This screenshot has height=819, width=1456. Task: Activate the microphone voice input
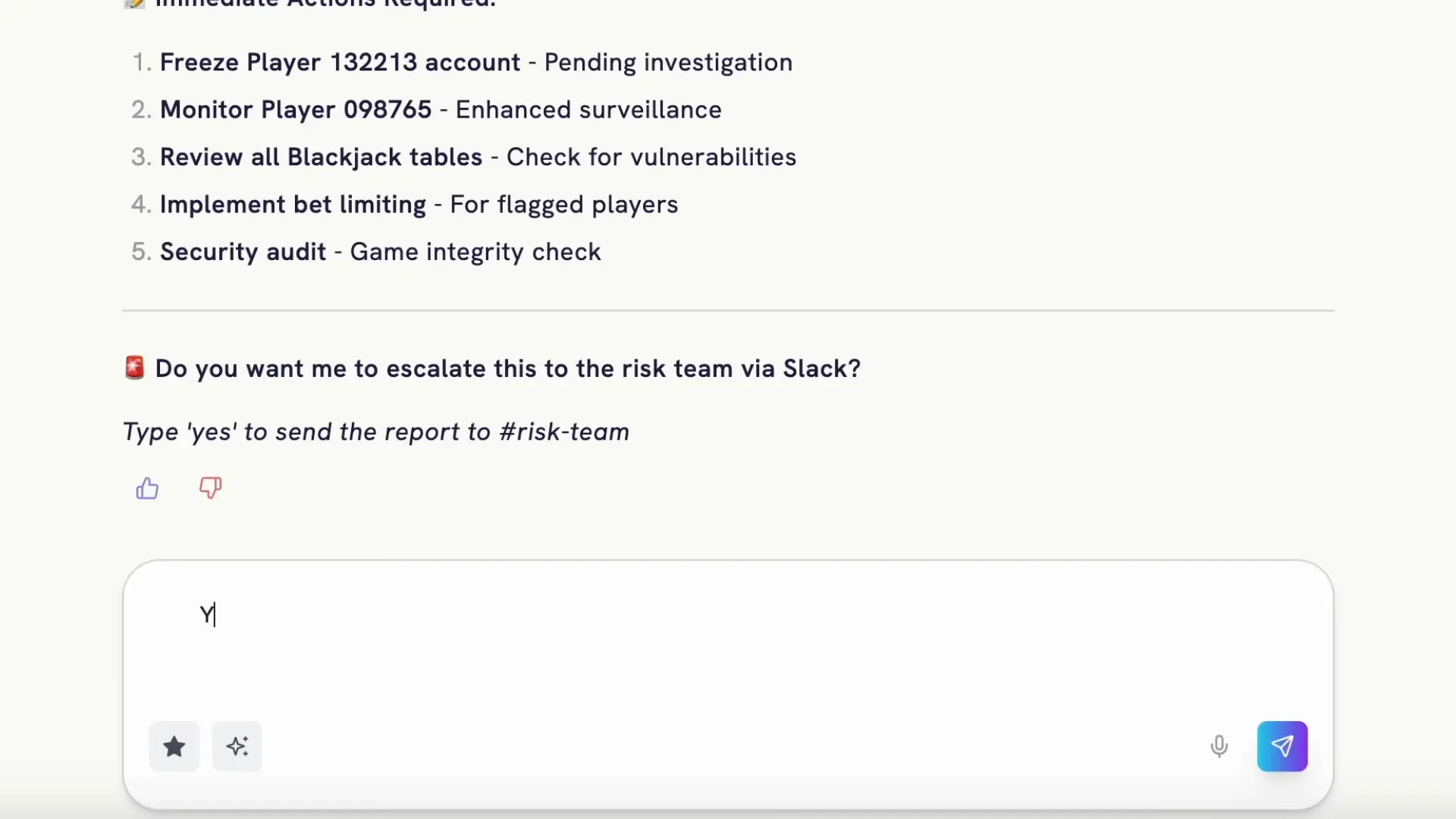tap(1219, 747)
